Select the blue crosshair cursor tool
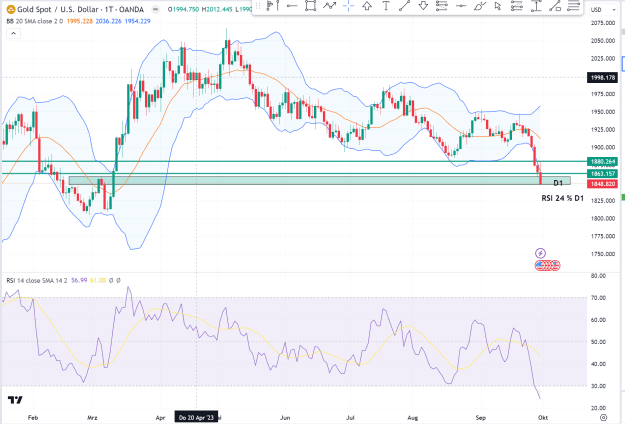This screenshot has width=625, height=424. pos(348,6)
